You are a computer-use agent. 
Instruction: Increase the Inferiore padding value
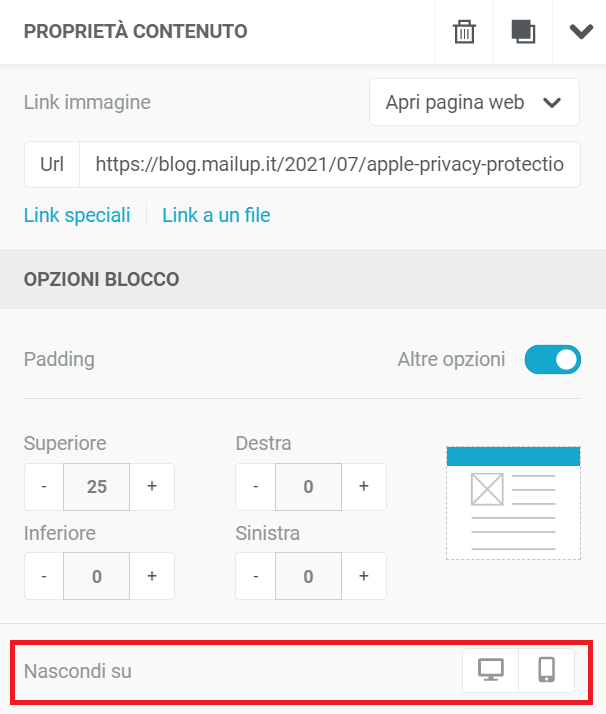(x=152, y=576)
